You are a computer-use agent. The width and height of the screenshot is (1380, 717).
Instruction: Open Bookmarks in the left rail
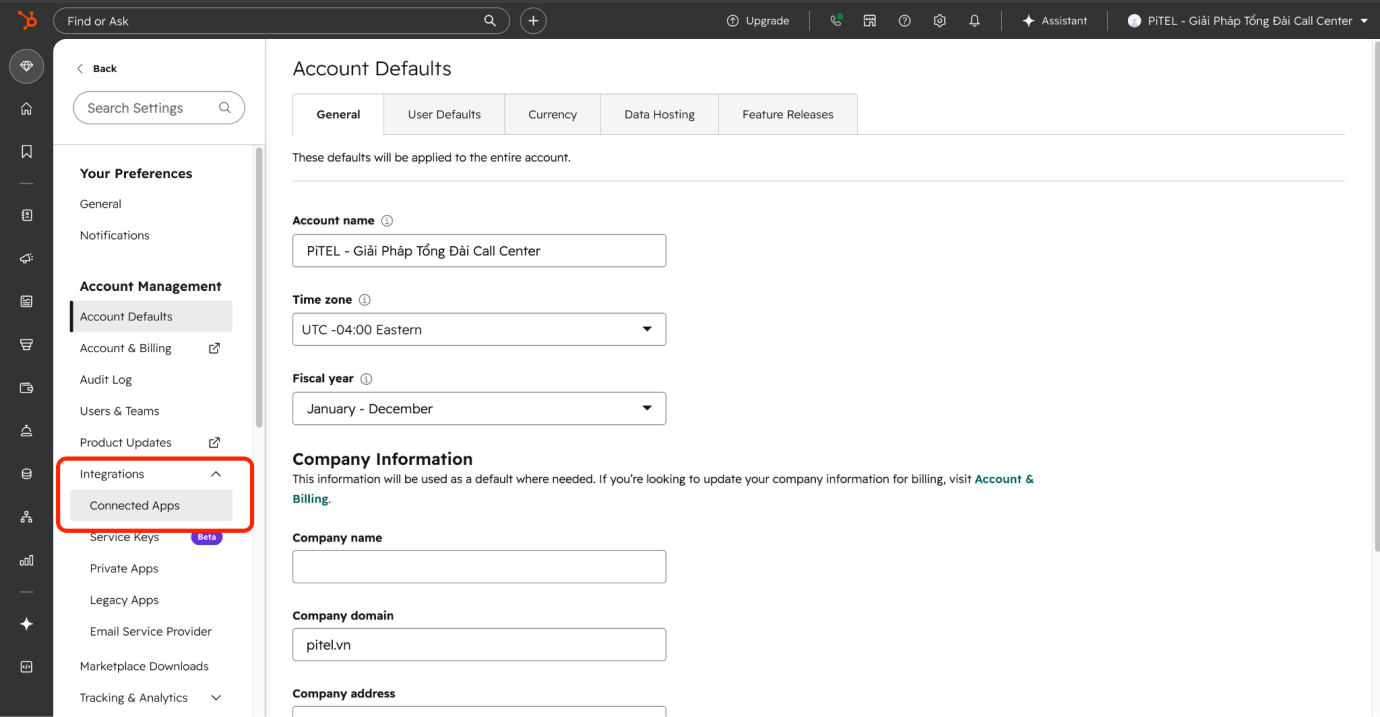(27, 152)
